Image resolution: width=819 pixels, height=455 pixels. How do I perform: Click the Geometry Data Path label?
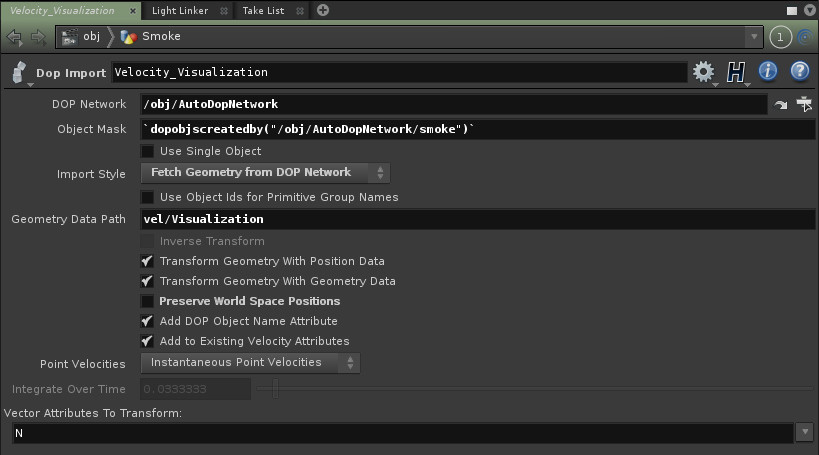point(68,219)
